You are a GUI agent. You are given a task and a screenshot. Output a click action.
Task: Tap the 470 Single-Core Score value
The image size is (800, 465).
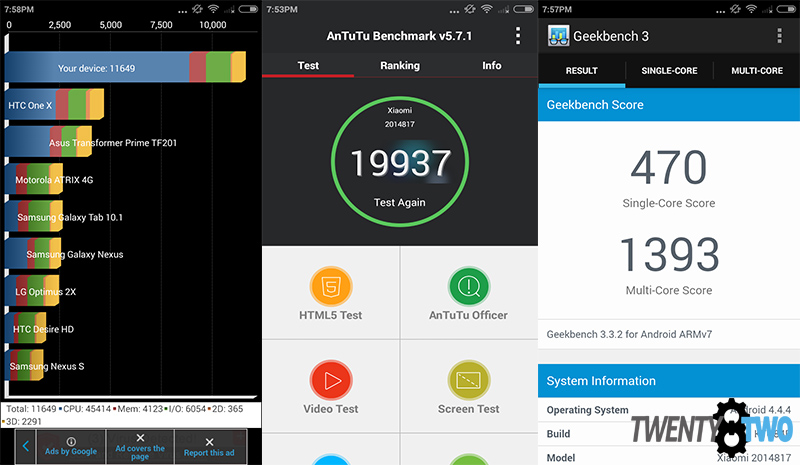click(669, 167)
